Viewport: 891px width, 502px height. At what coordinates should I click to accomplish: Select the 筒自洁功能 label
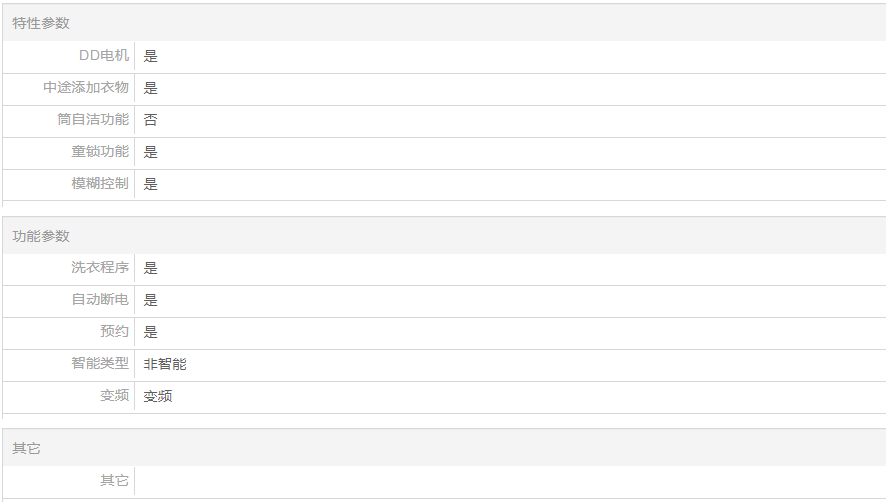click(x=93, y=120)
